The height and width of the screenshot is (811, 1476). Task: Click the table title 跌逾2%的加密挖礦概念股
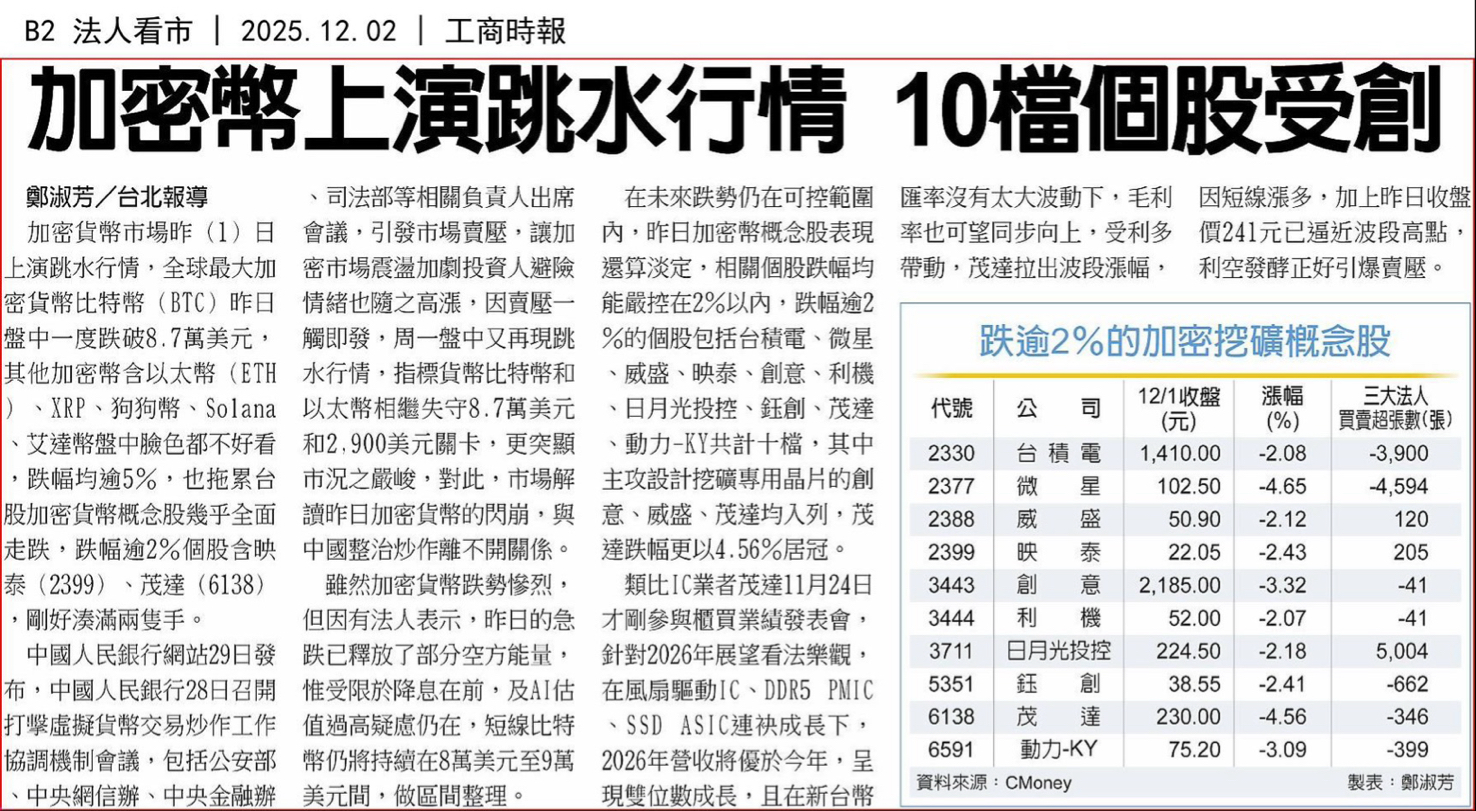point(1185,342)
